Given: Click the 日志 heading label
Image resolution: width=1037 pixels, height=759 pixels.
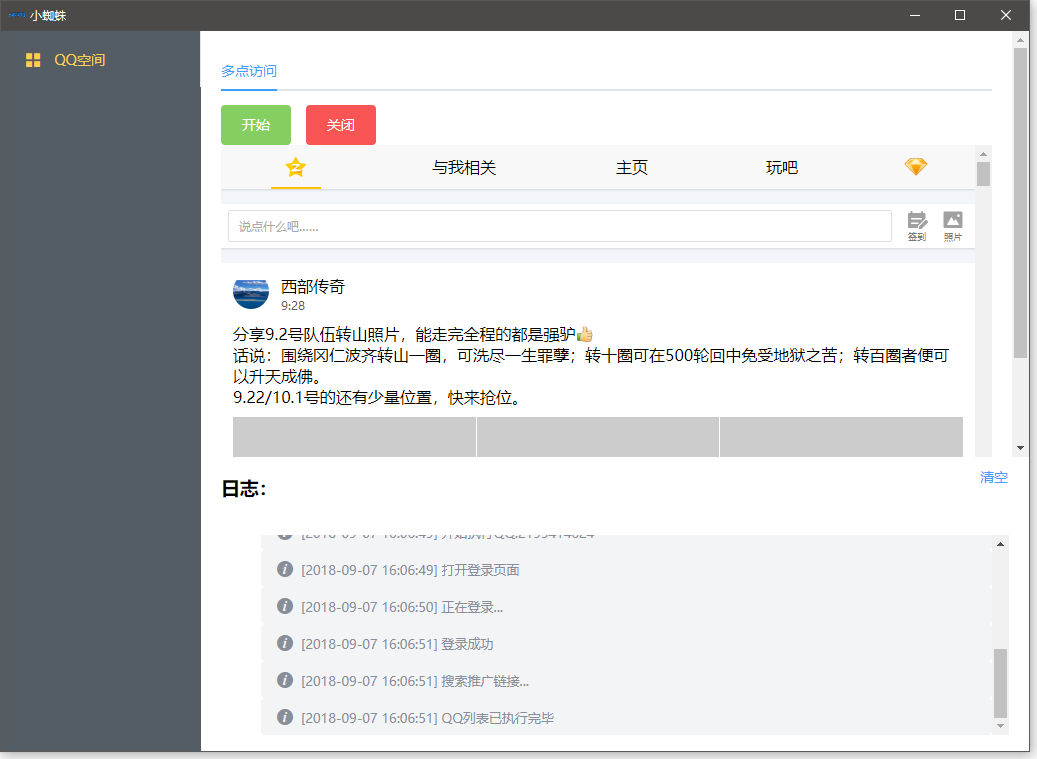Looking at the screenshot, I should (243, 489).
